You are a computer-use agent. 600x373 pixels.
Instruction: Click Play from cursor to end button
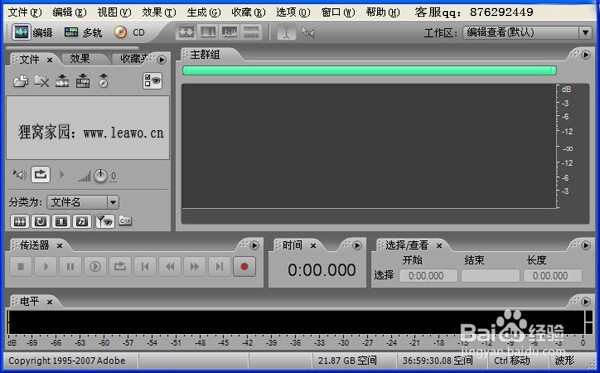[x=95, y=266]
